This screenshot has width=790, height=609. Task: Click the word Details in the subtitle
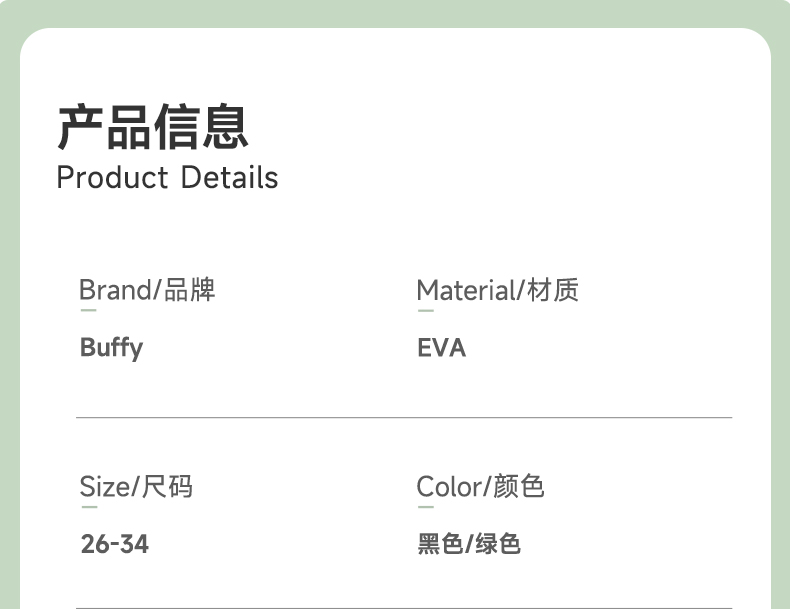tap(229, 178)
